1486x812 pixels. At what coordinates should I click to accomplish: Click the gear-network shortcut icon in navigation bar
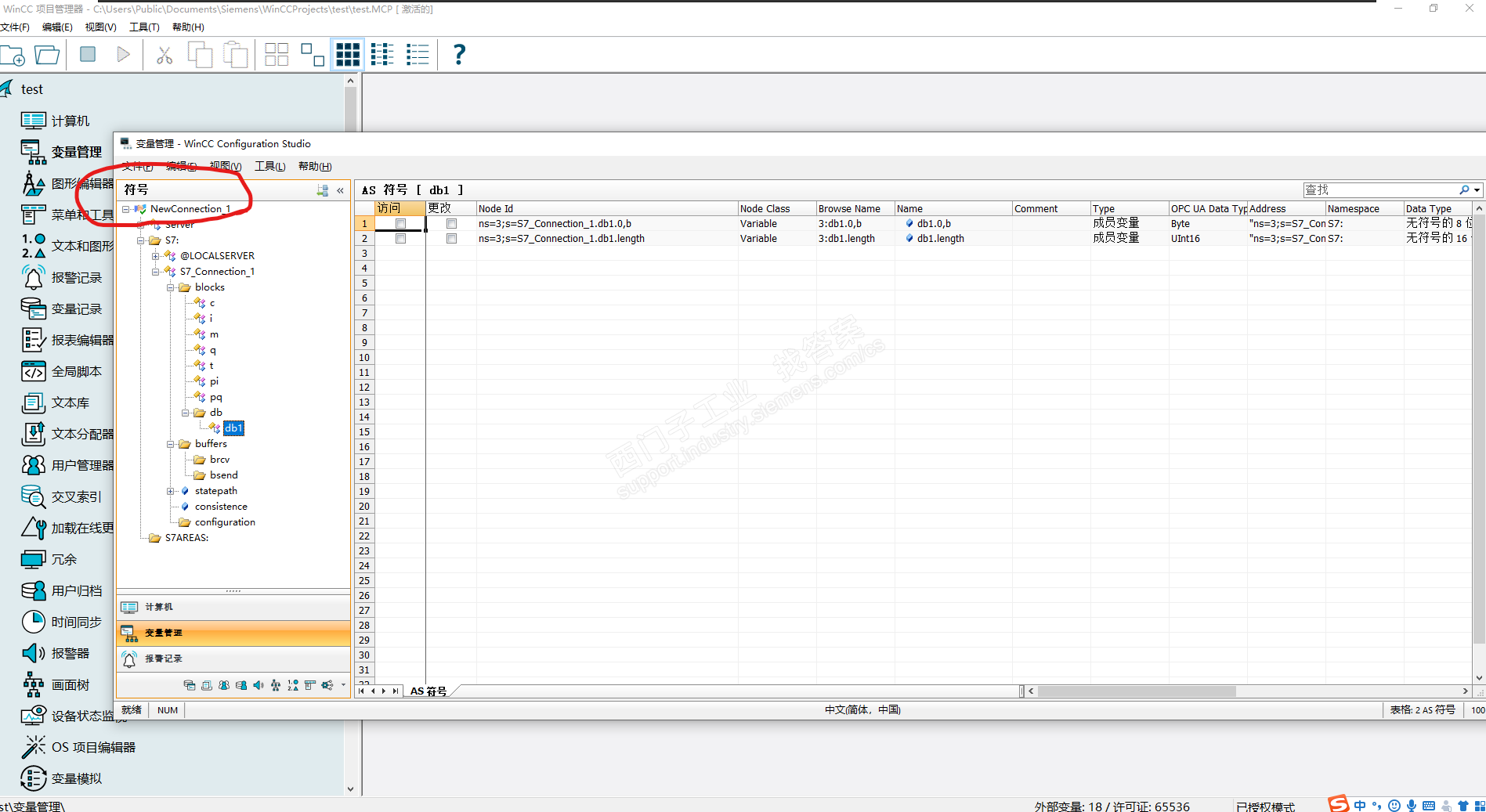327,685
